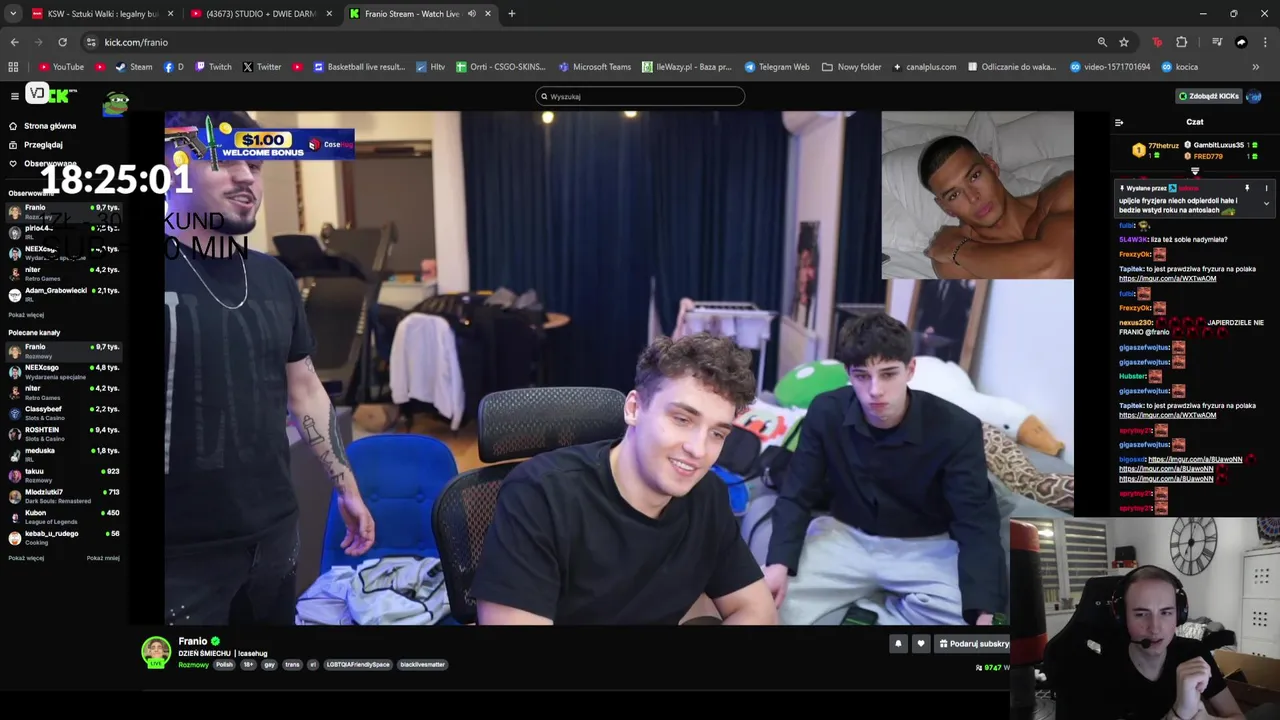
Task: Switch to the STUDIO + DWIE DARM YouTube tab
Action: coord(262,14)
